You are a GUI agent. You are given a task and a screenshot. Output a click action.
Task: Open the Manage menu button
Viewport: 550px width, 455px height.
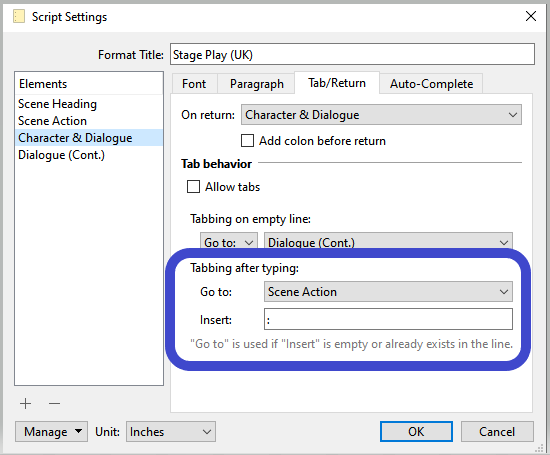click(52, 431)
